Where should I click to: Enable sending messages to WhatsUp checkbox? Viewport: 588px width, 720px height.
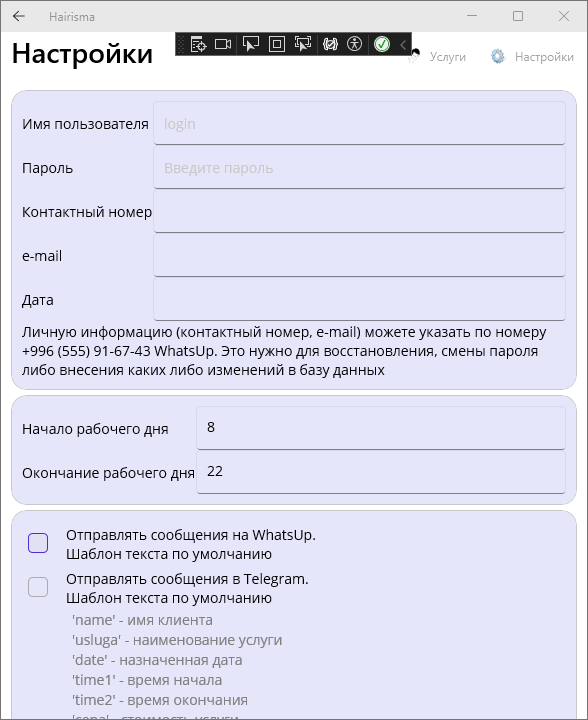pyautogui.click(x=38, y=543)
